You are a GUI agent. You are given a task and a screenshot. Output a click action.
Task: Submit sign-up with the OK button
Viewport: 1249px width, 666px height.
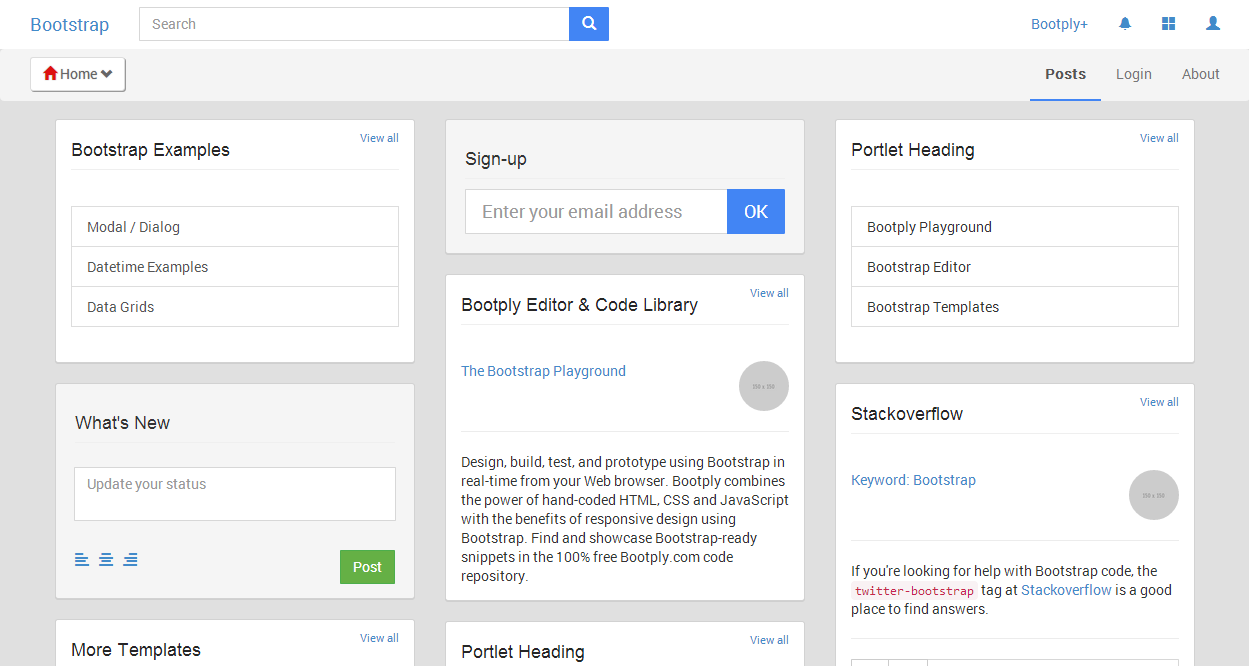pos(756,212)
